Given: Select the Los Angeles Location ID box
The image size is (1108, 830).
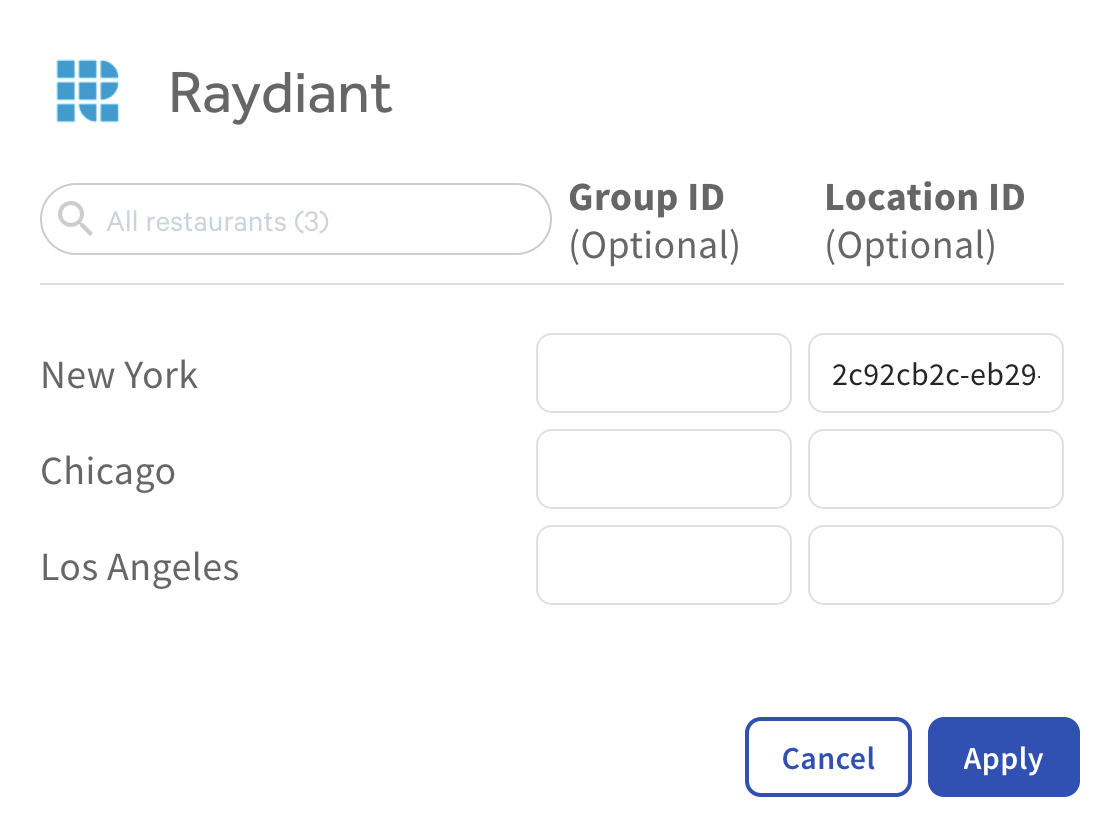Looking at the screenshot, I should click(936, 565).
